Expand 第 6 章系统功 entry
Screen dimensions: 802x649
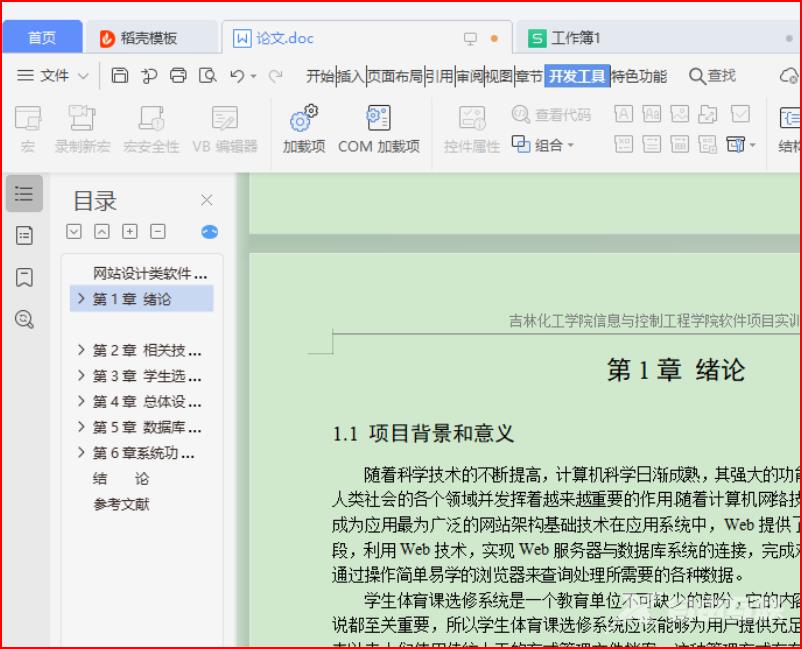point(81,452)
